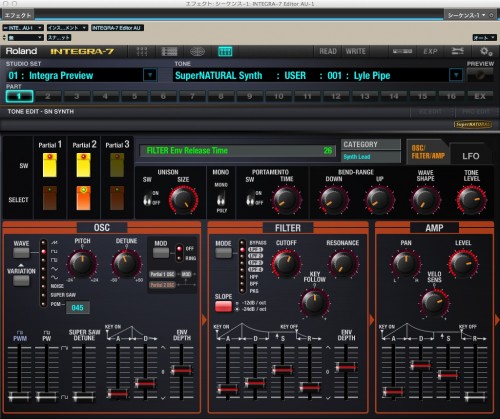Open the surround globe view icon
500x419 pixels.
pyautogui.click(x=197, y=51)
